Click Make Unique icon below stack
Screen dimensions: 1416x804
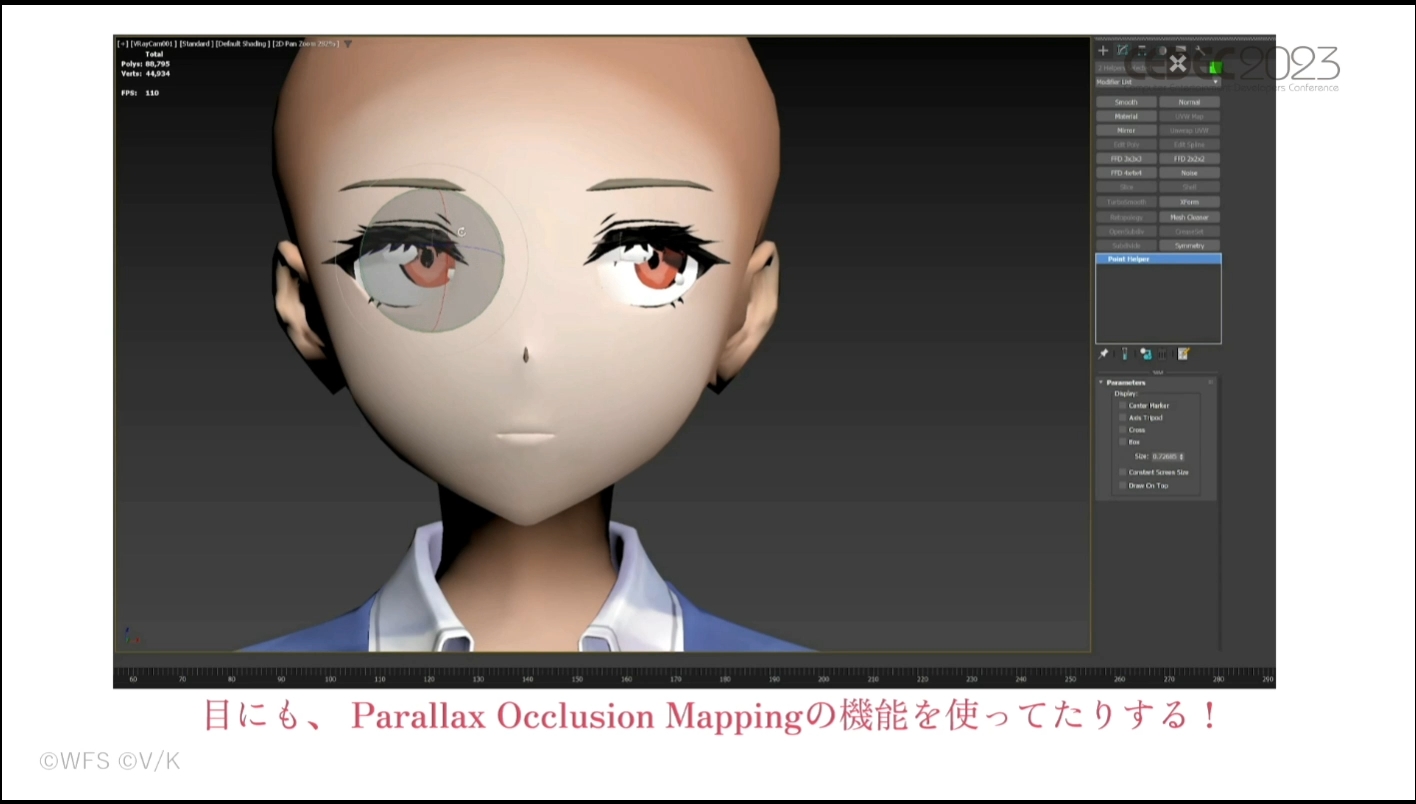click(1145, 354)
